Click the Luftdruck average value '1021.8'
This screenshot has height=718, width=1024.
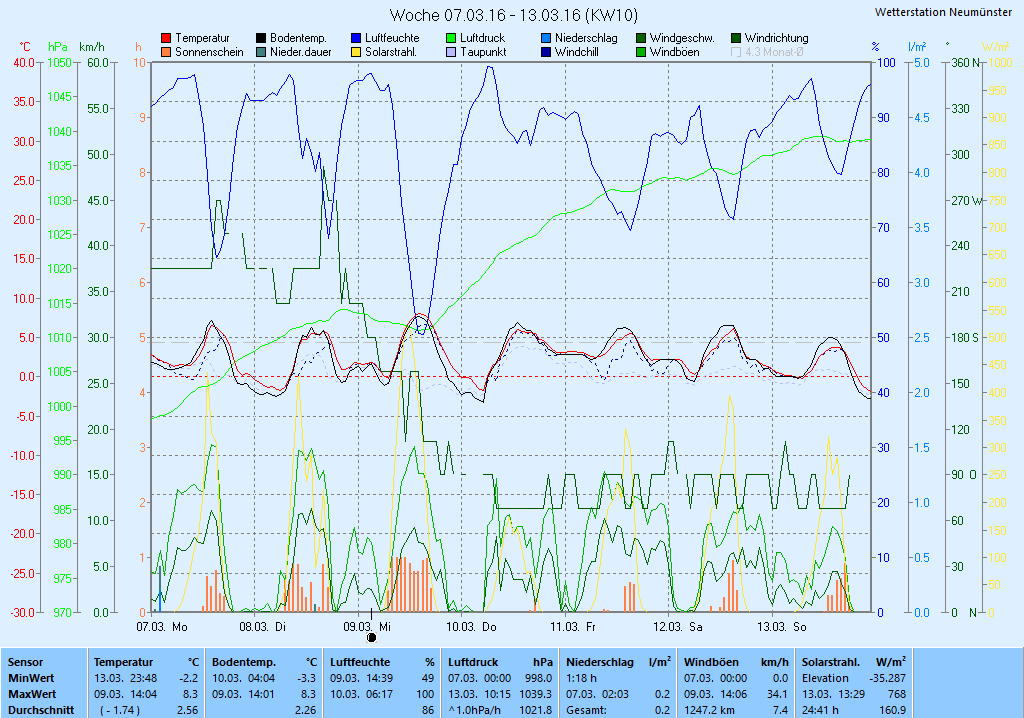pos(536,710)
